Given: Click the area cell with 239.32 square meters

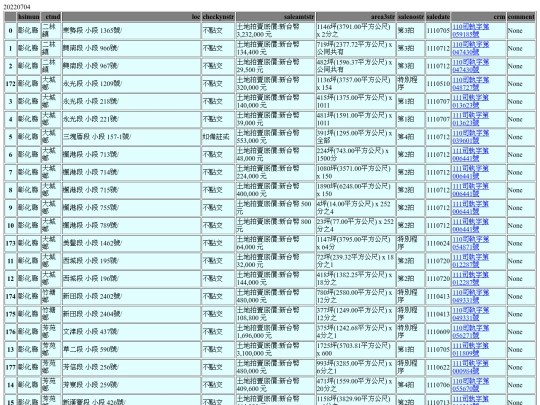Looking at the screenshot, I should [356, 261].
